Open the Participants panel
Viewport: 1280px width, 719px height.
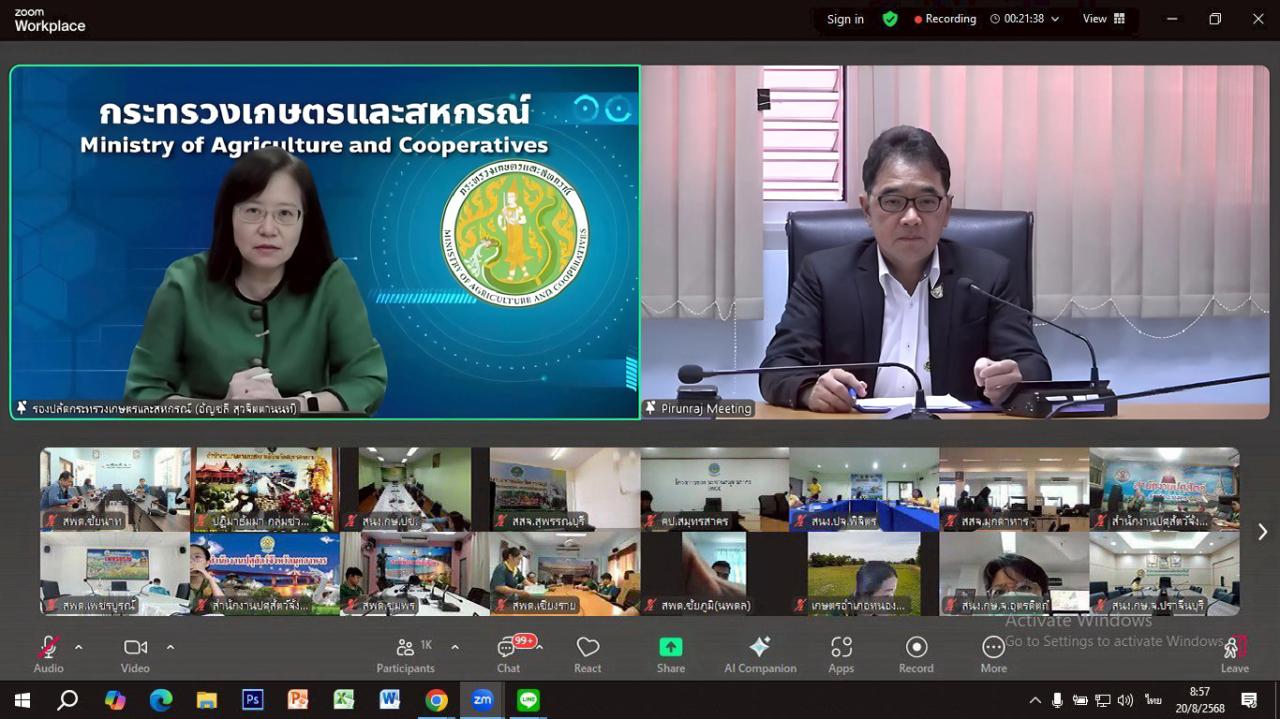point(405,655)
